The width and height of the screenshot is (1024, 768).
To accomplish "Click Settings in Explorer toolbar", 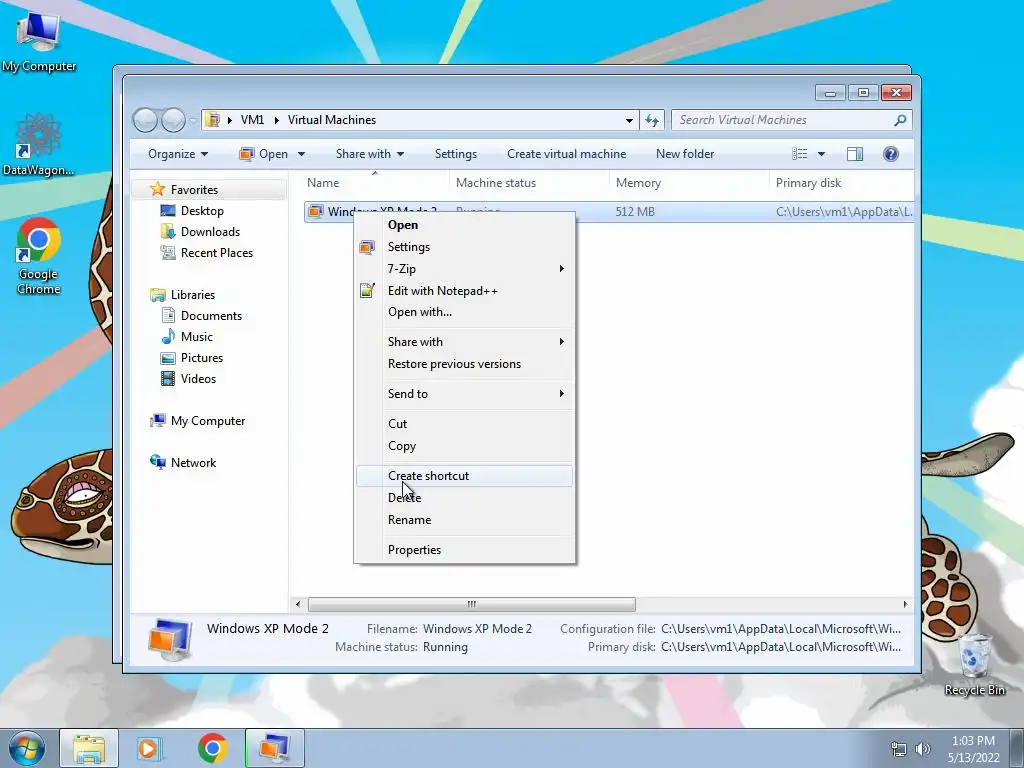I will 456,154.
